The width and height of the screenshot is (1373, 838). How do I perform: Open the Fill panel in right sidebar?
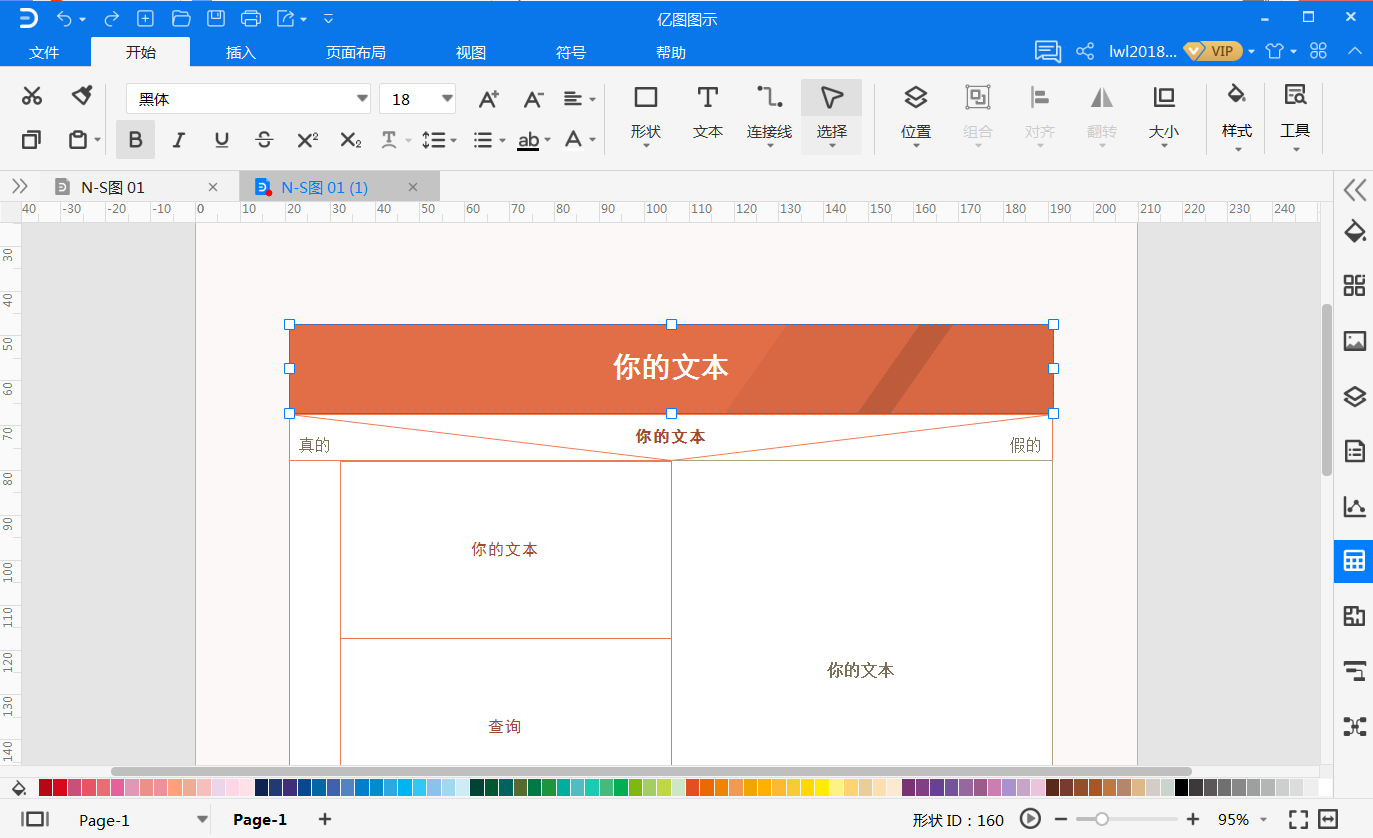[x=1354, y=232]
